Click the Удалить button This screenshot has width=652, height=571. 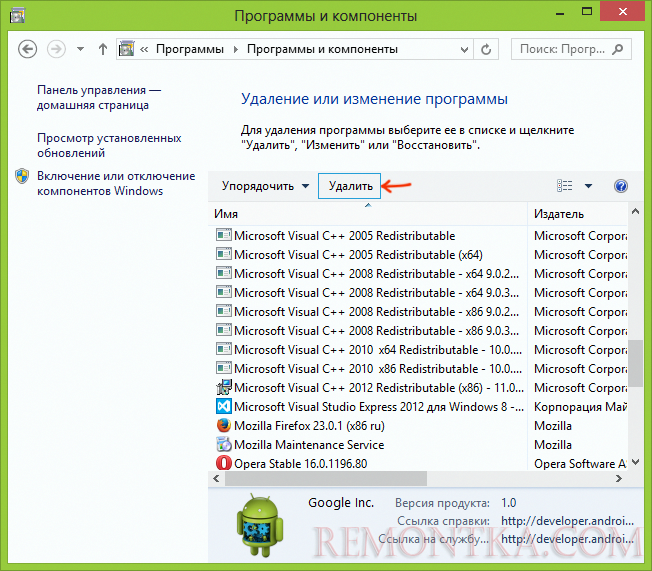[350, 185]
